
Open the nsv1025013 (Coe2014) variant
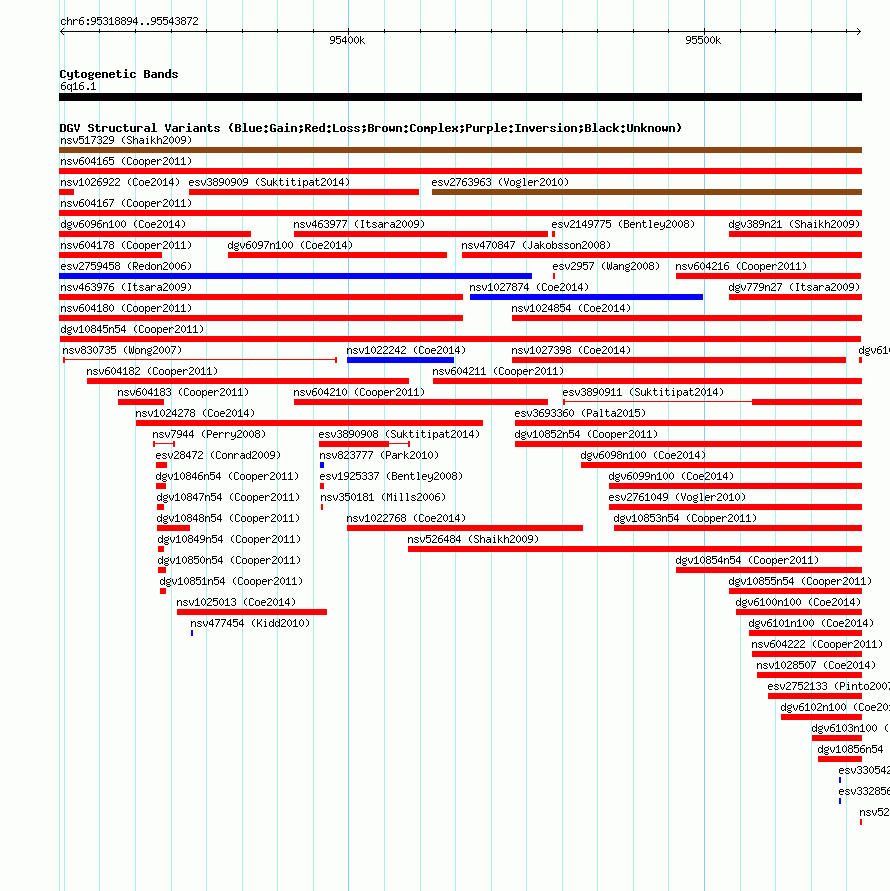pyautogui.click(x=236, y=603)
